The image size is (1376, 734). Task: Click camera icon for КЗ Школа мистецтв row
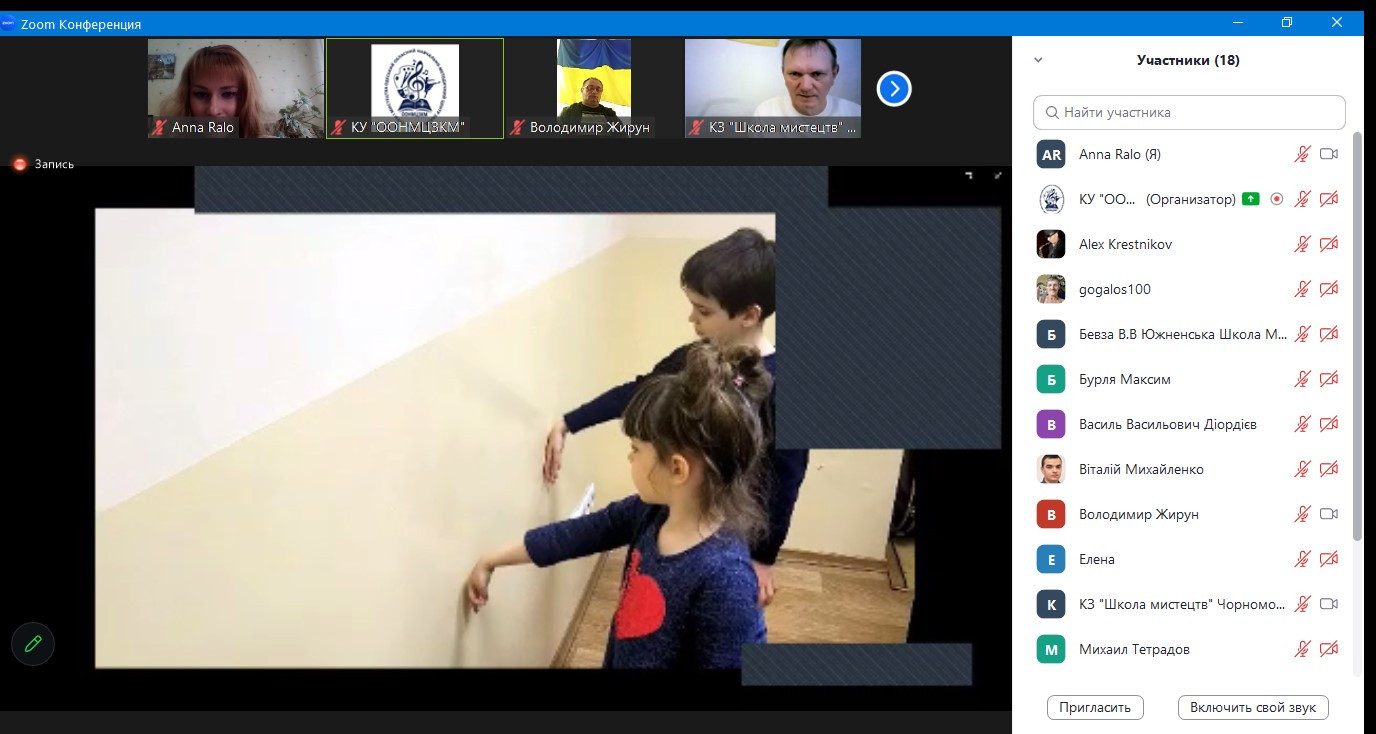[x=1329, y=604]
